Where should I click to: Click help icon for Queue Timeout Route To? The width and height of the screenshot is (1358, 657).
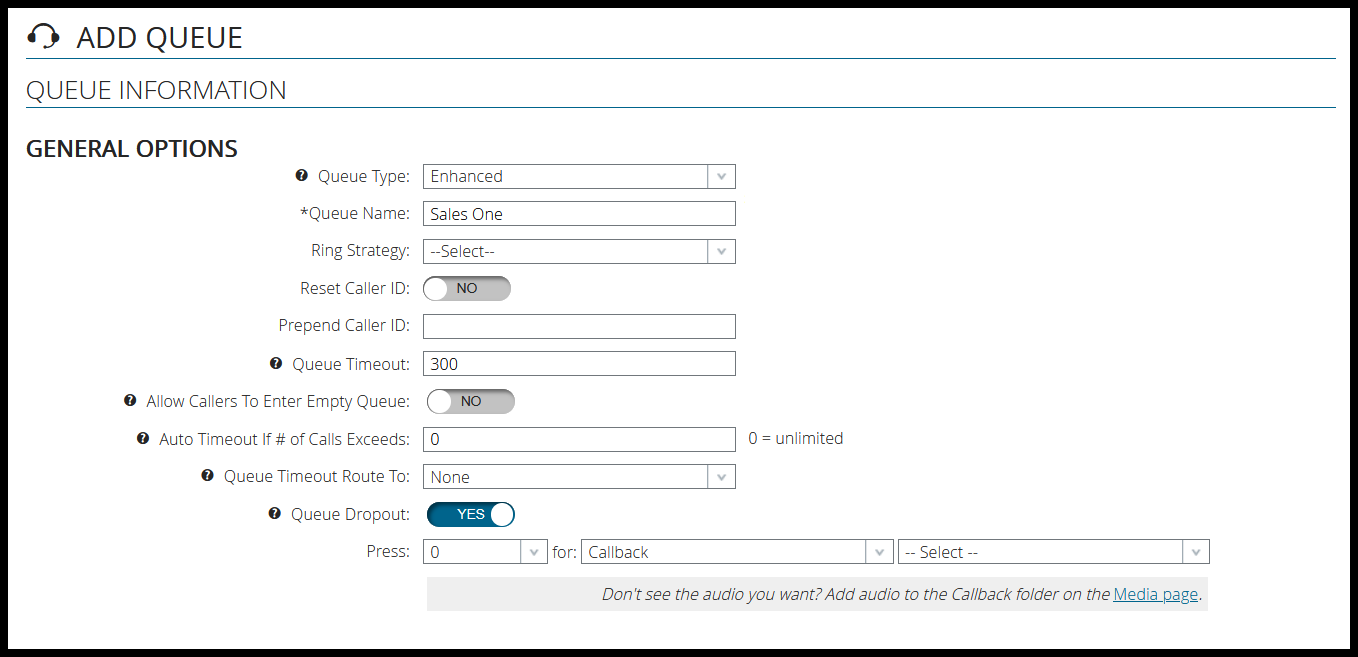(208, 476)
